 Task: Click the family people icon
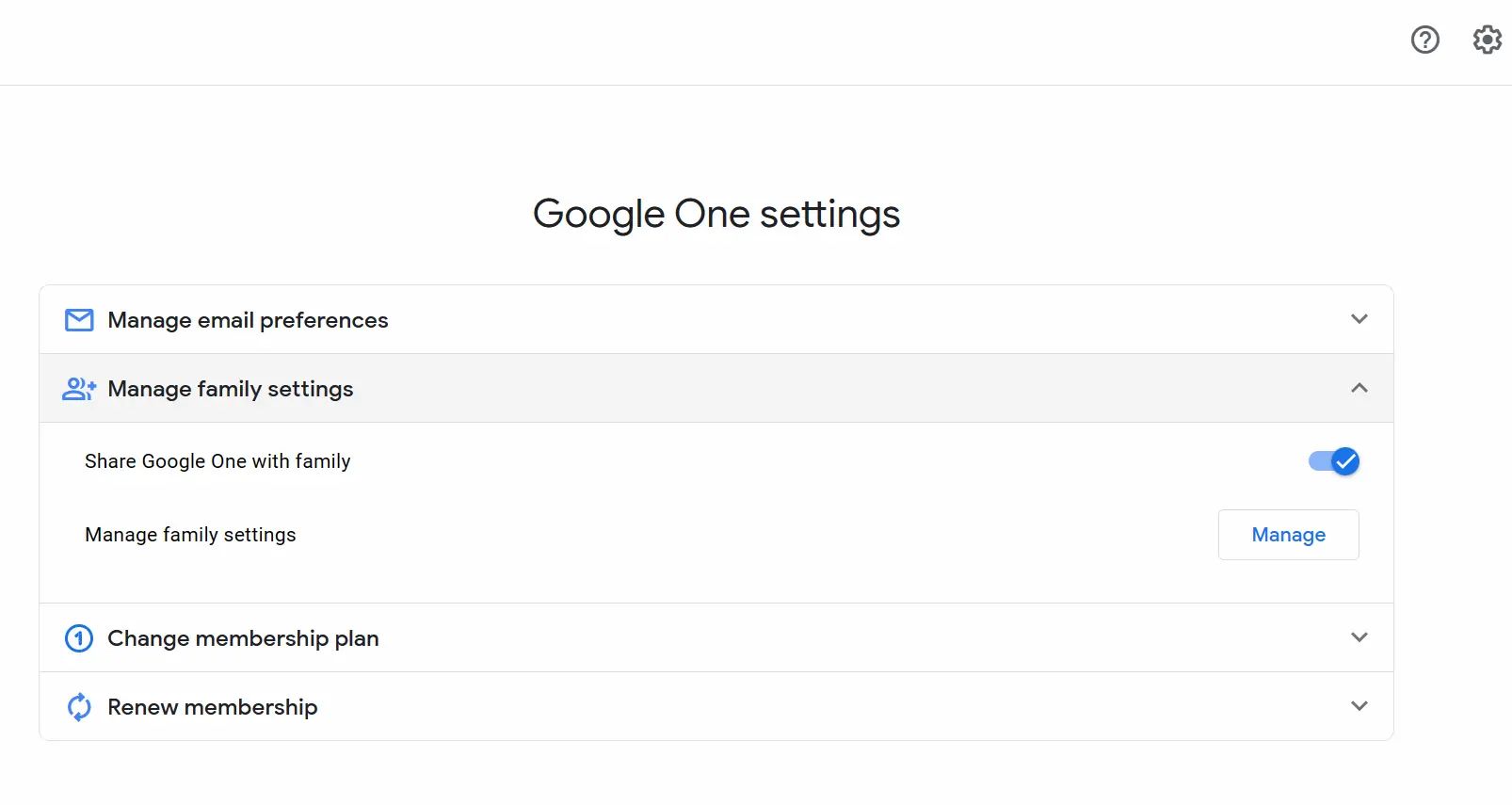79,389
